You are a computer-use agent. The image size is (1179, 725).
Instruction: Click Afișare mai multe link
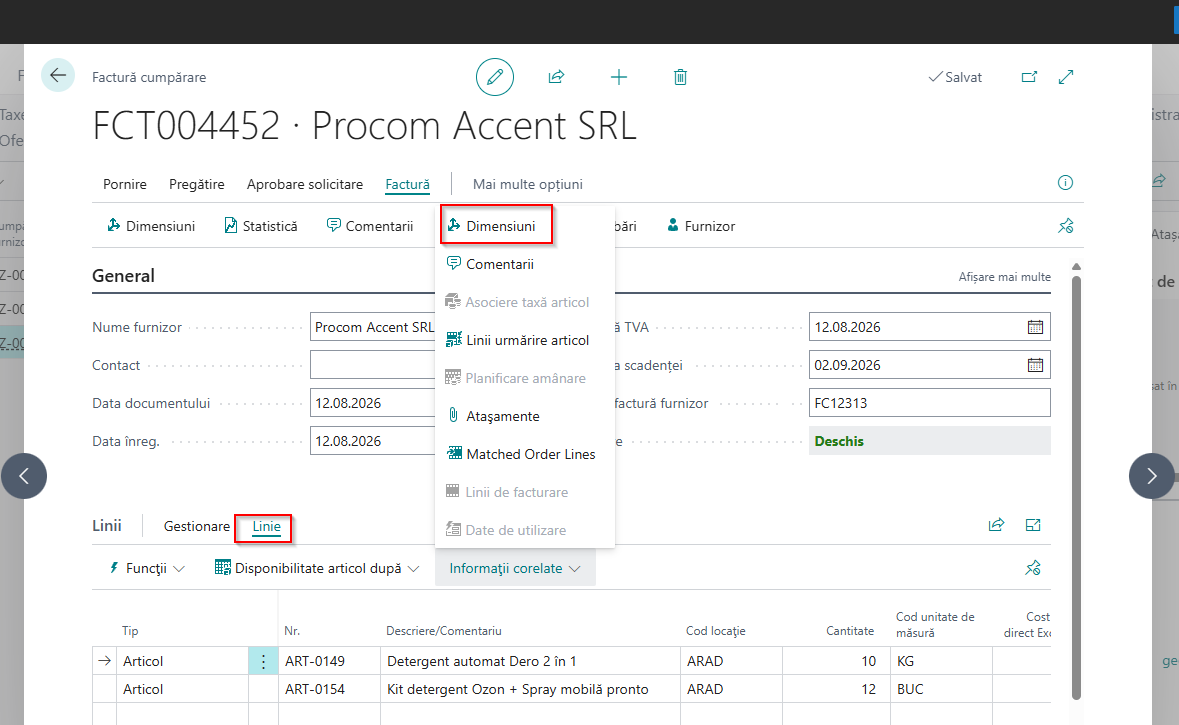point(1005,277)
